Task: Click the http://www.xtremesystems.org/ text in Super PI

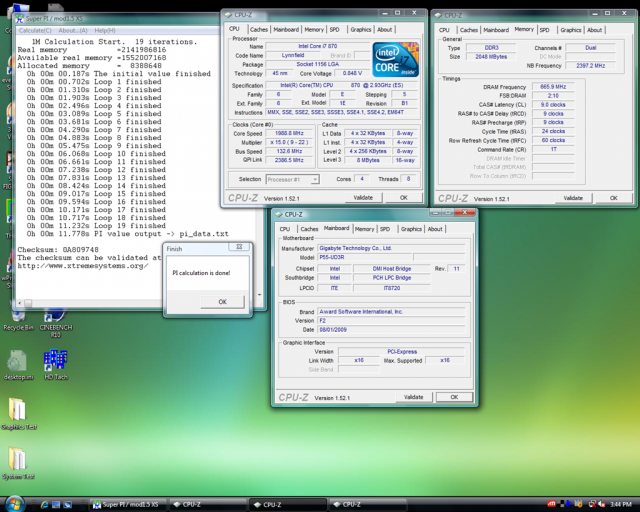Action: point(82,266)
